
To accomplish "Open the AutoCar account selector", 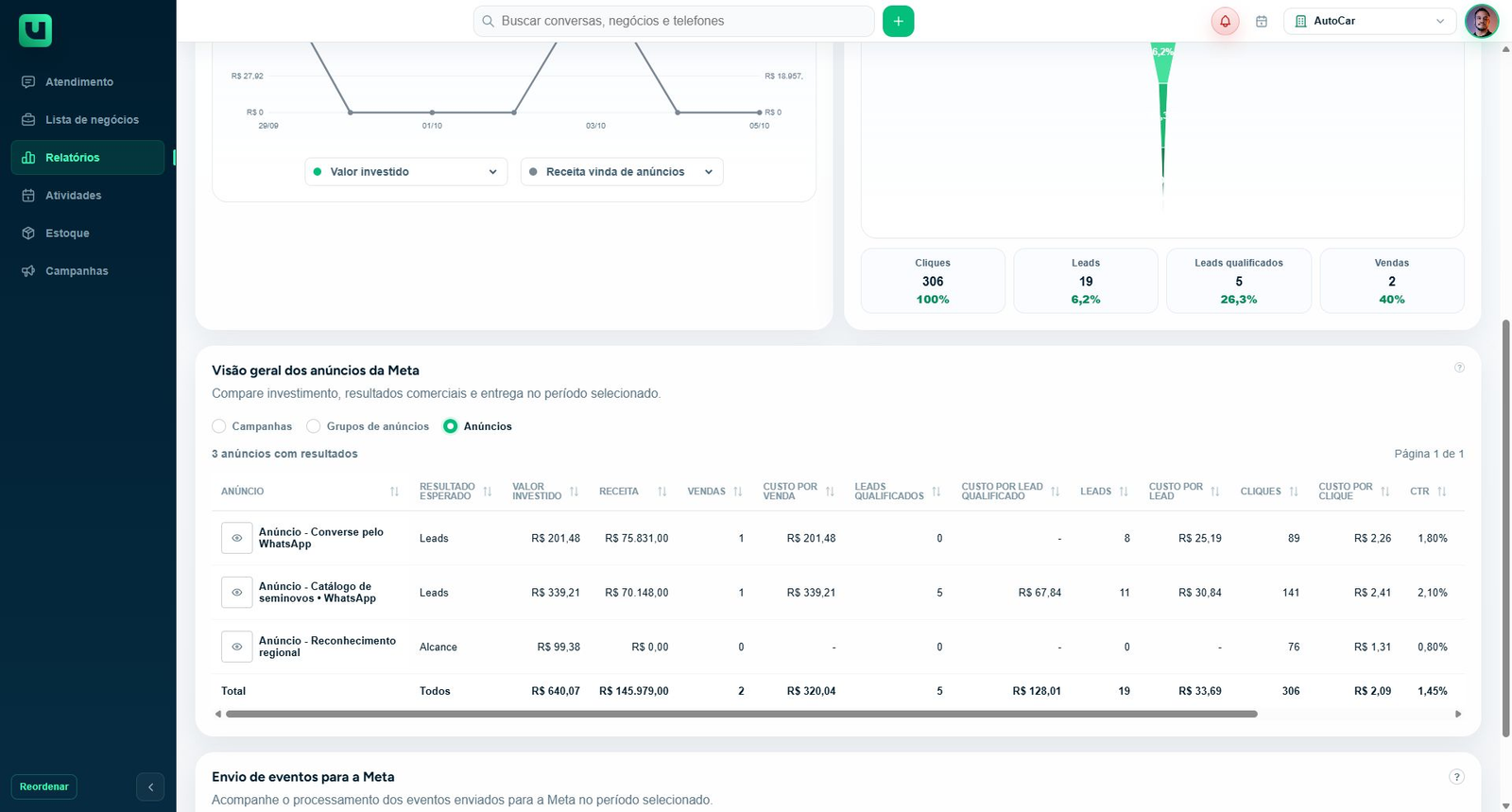I will pos(1369,21).
